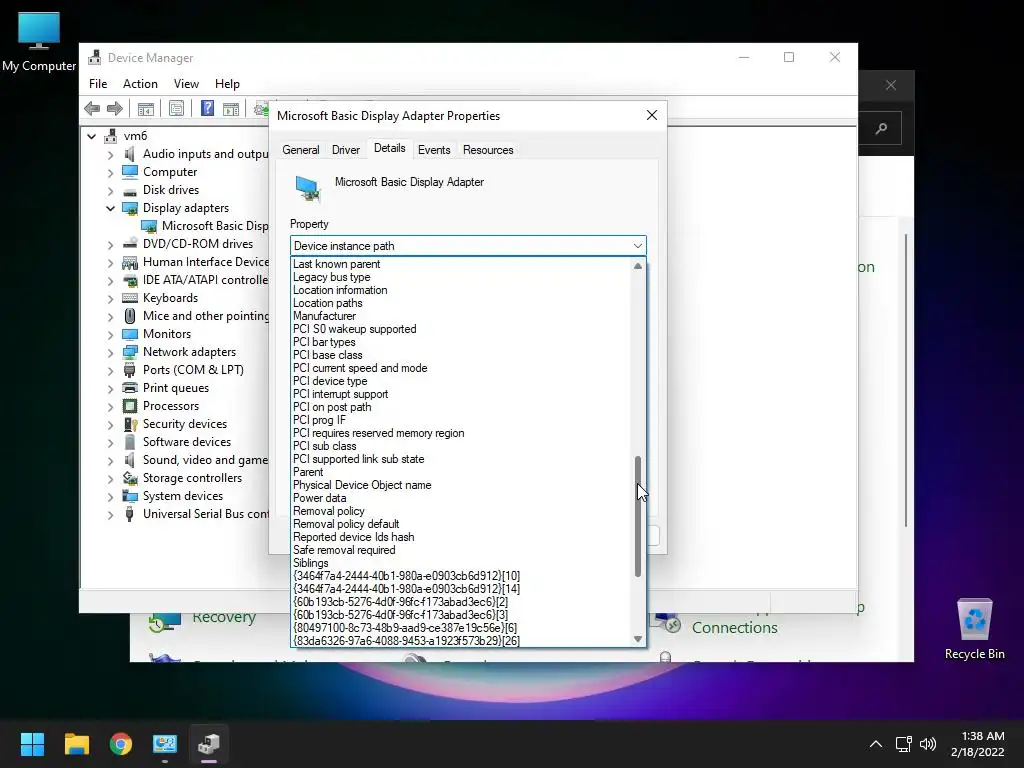Click the Network adapters icon
This screenshot has width=1024, height=768.
(x=130, y=352)
